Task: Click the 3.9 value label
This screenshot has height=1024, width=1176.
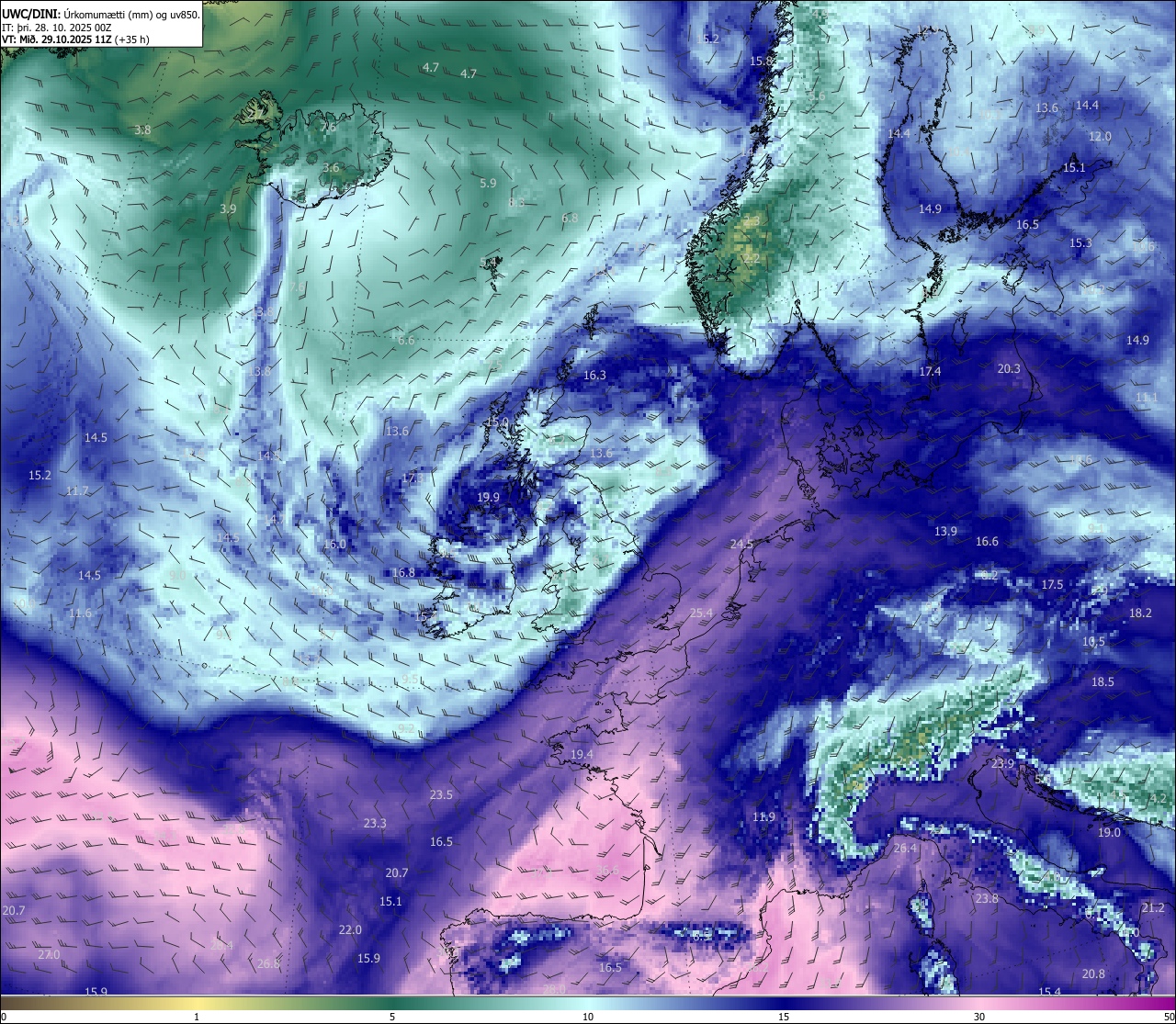Action: pos(228,208)
